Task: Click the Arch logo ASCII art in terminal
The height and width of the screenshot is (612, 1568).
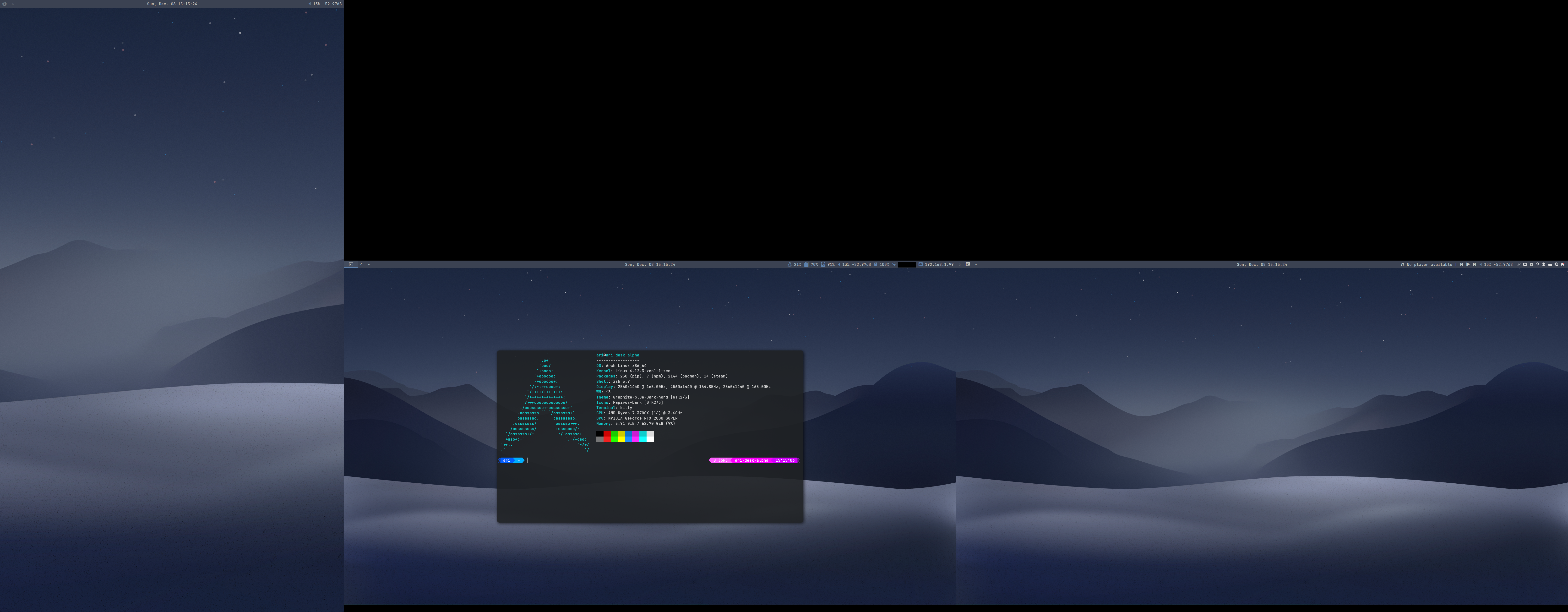Action: [x=545, y=403]
